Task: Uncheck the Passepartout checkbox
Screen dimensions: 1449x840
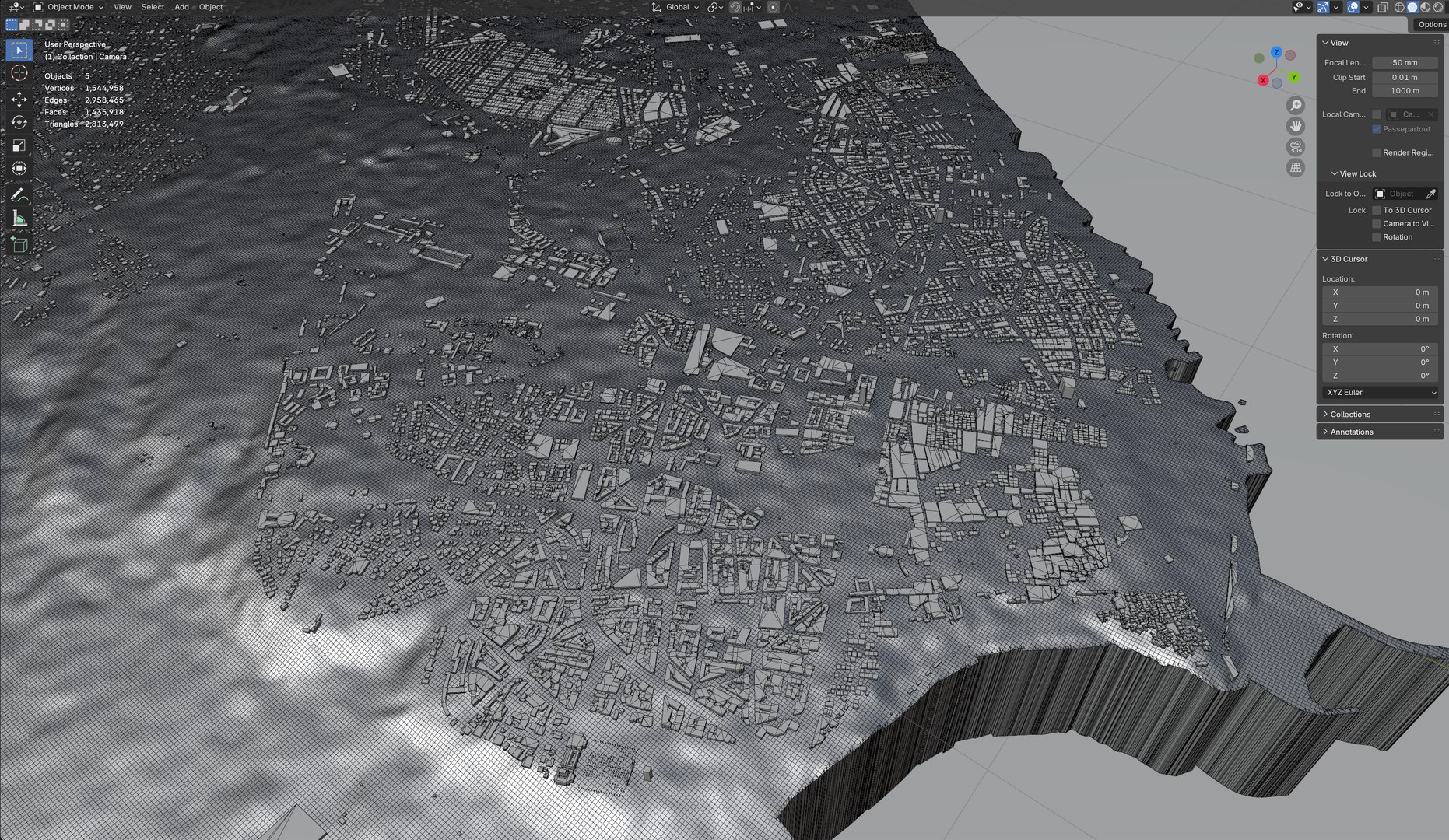Action: coord(1377,129)
